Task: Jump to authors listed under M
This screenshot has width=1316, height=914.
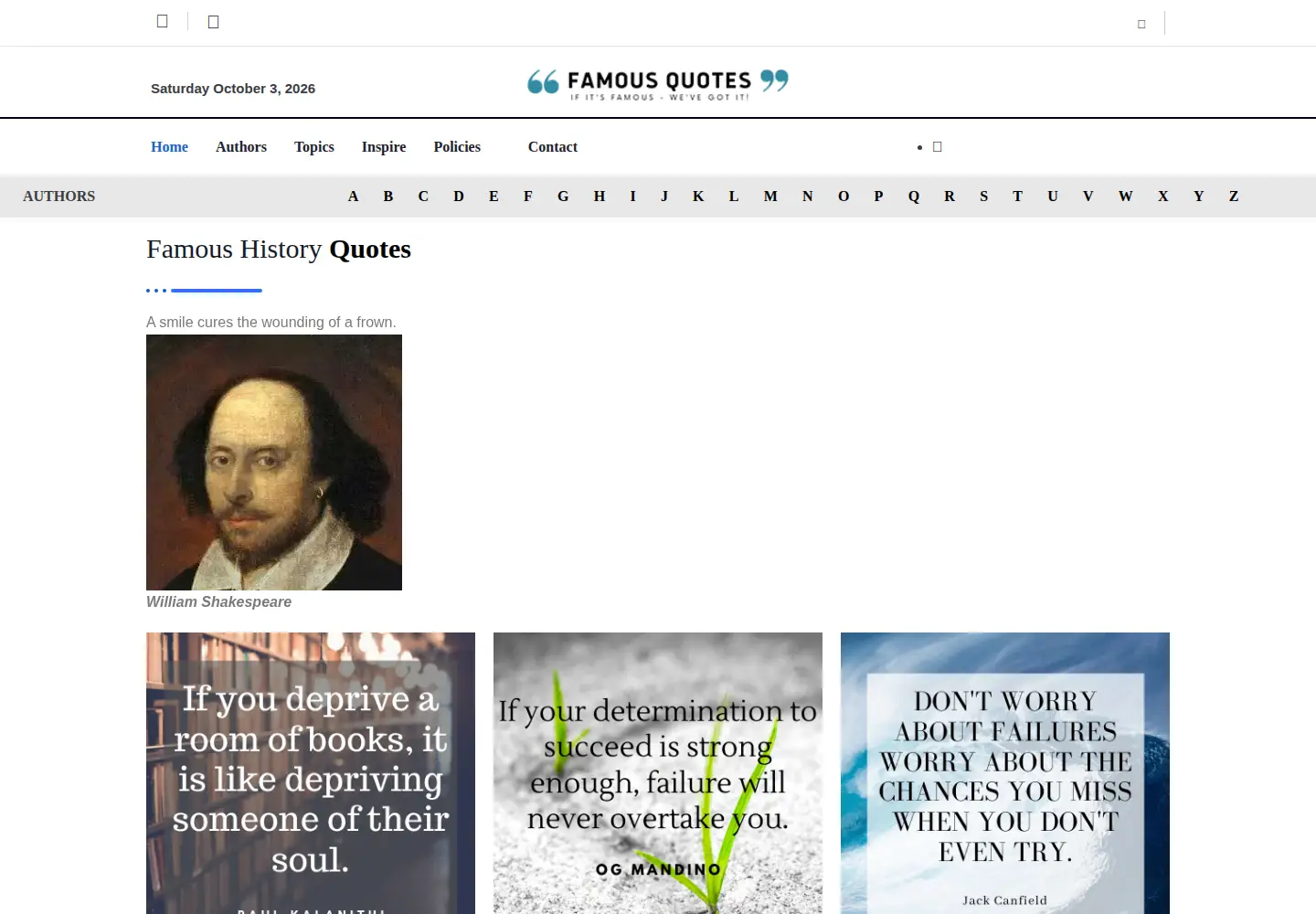Action: click(770, 197)
